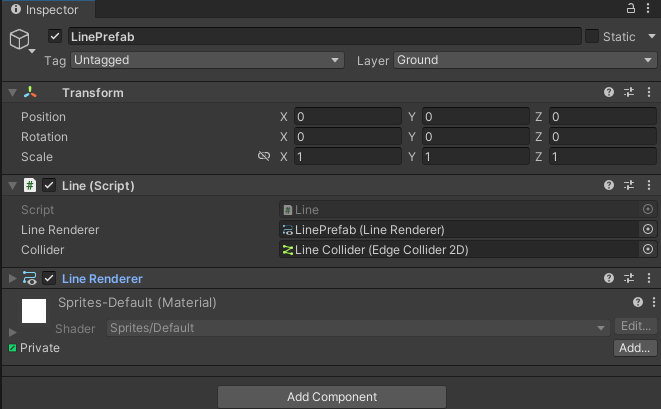Click the Add Component button

click(332, 397)
